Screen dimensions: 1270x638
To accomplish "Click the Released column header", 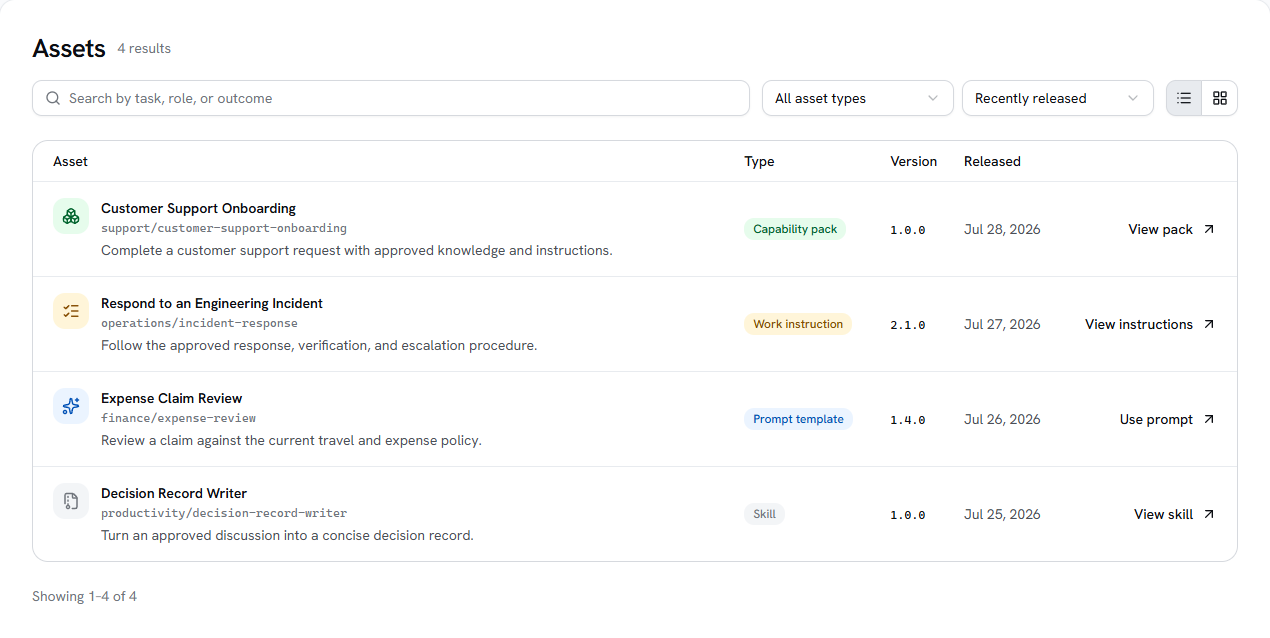I will 992,161.
